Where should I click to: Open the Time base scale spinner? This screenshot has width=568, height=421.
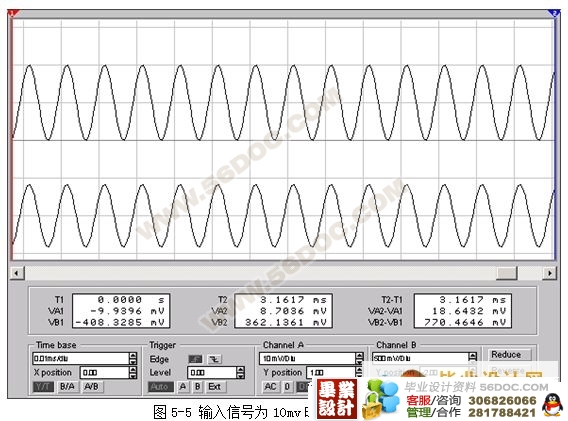133,358
